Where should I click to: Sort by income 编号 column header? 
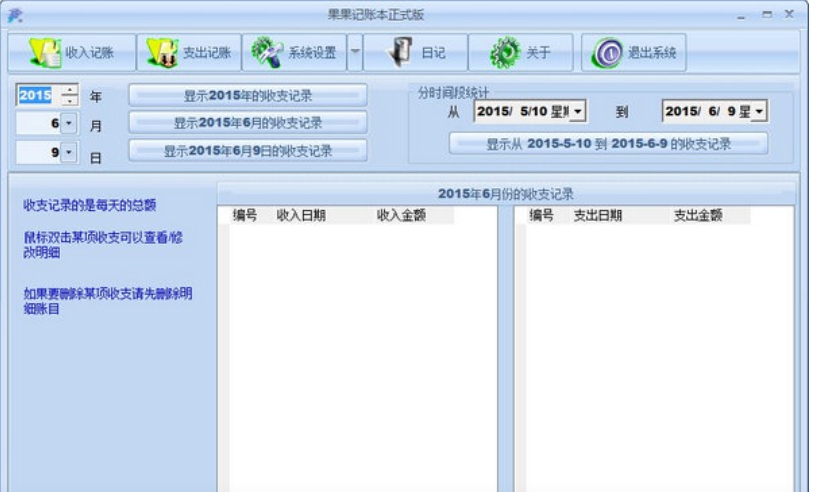[x=245, y=215]
